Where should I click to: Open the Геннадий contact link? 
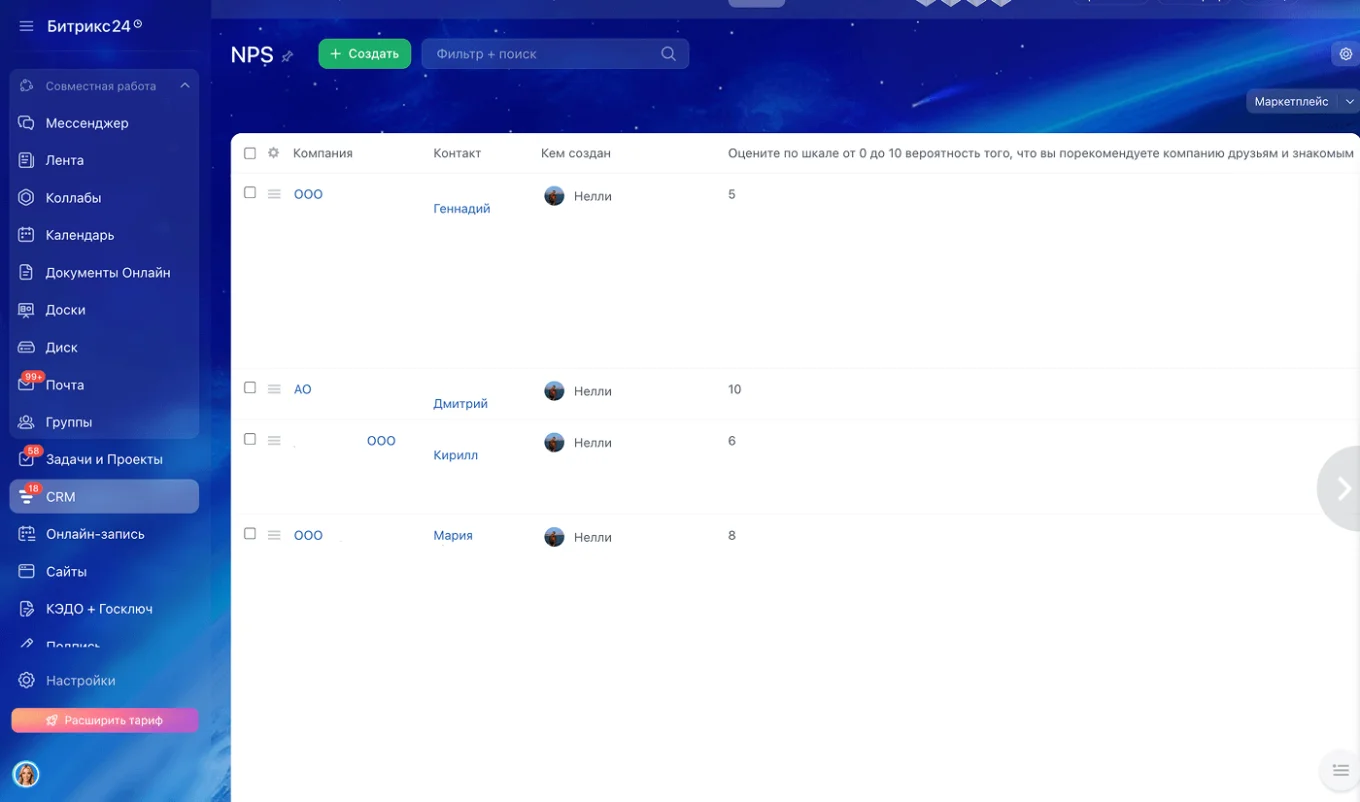click(461, 209)
